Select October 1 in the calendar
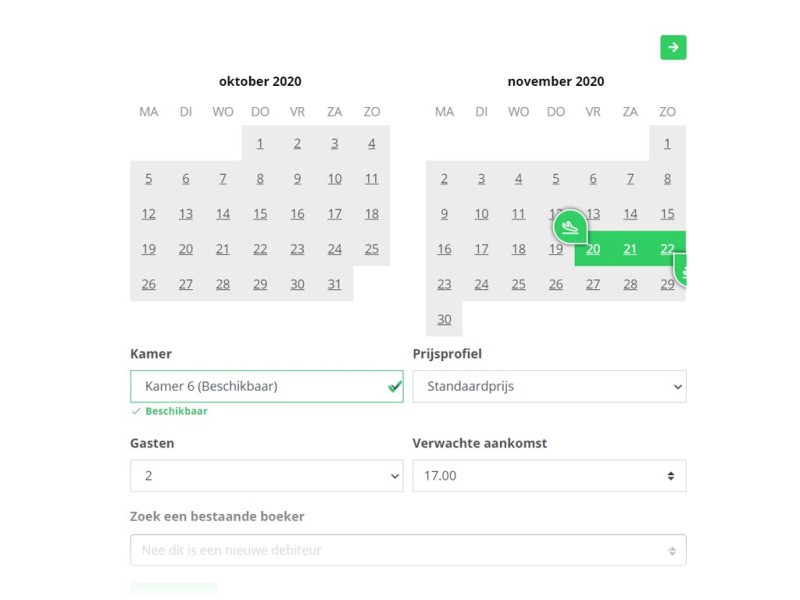 pyautogui.click(x=260, y=143)
